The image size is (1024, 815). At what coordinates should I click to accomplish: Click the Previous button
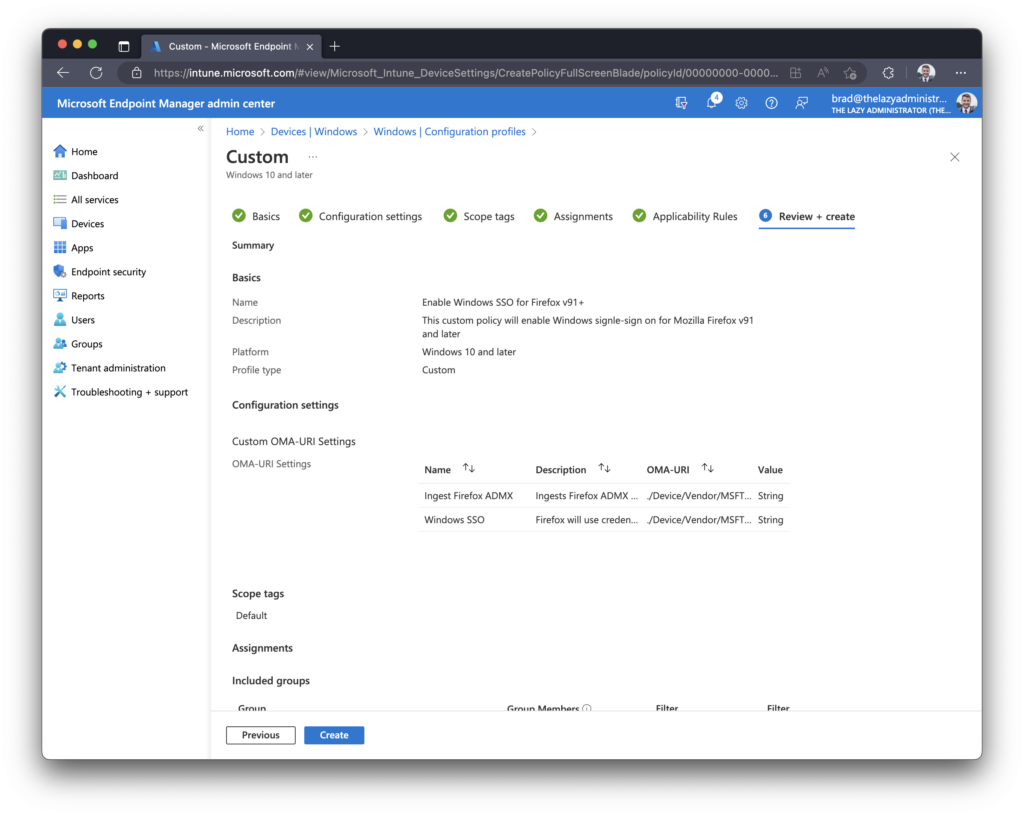(261, 735)
